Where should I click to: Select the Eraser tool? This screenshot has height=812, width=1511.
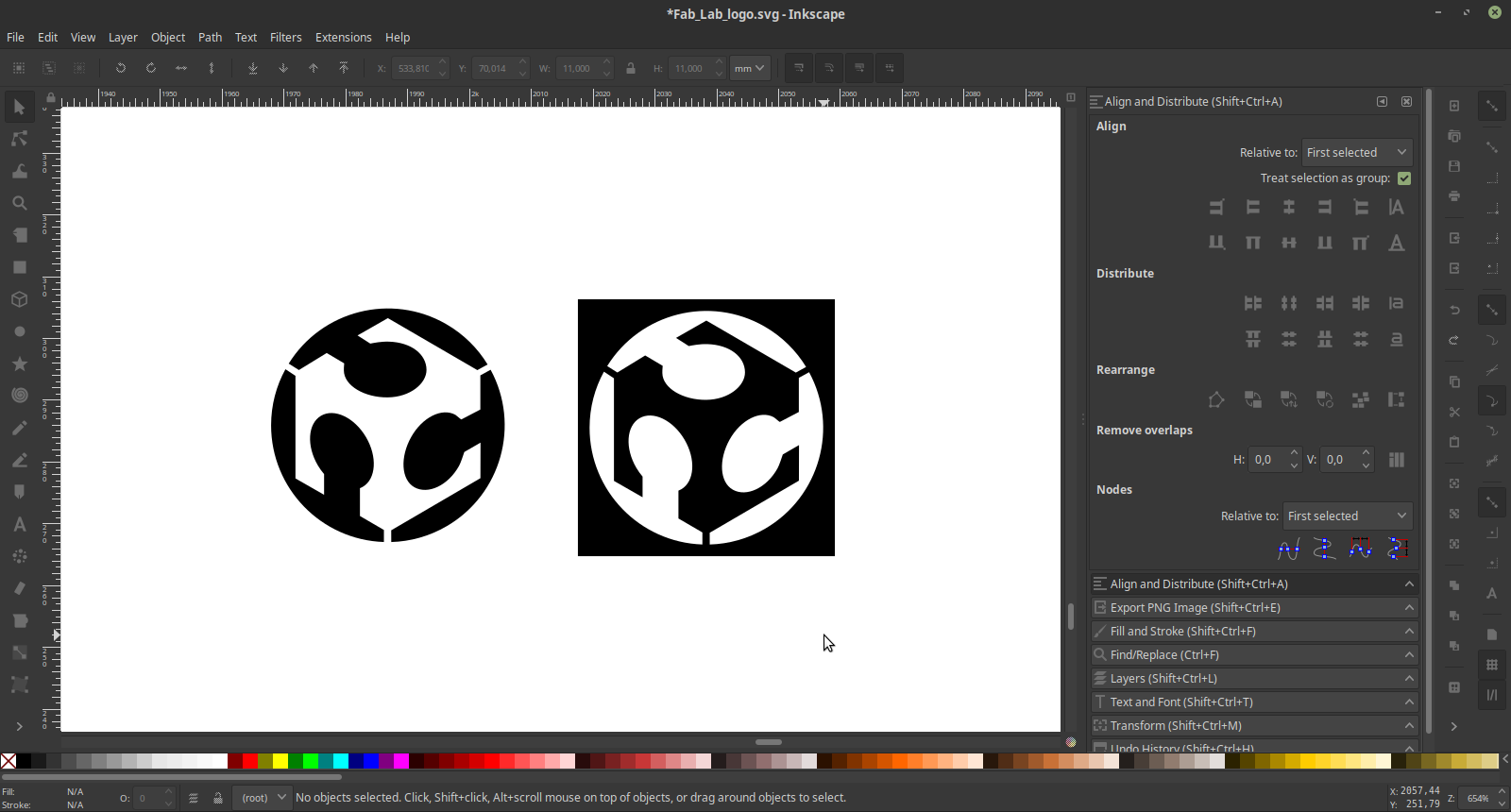(19, 588)
